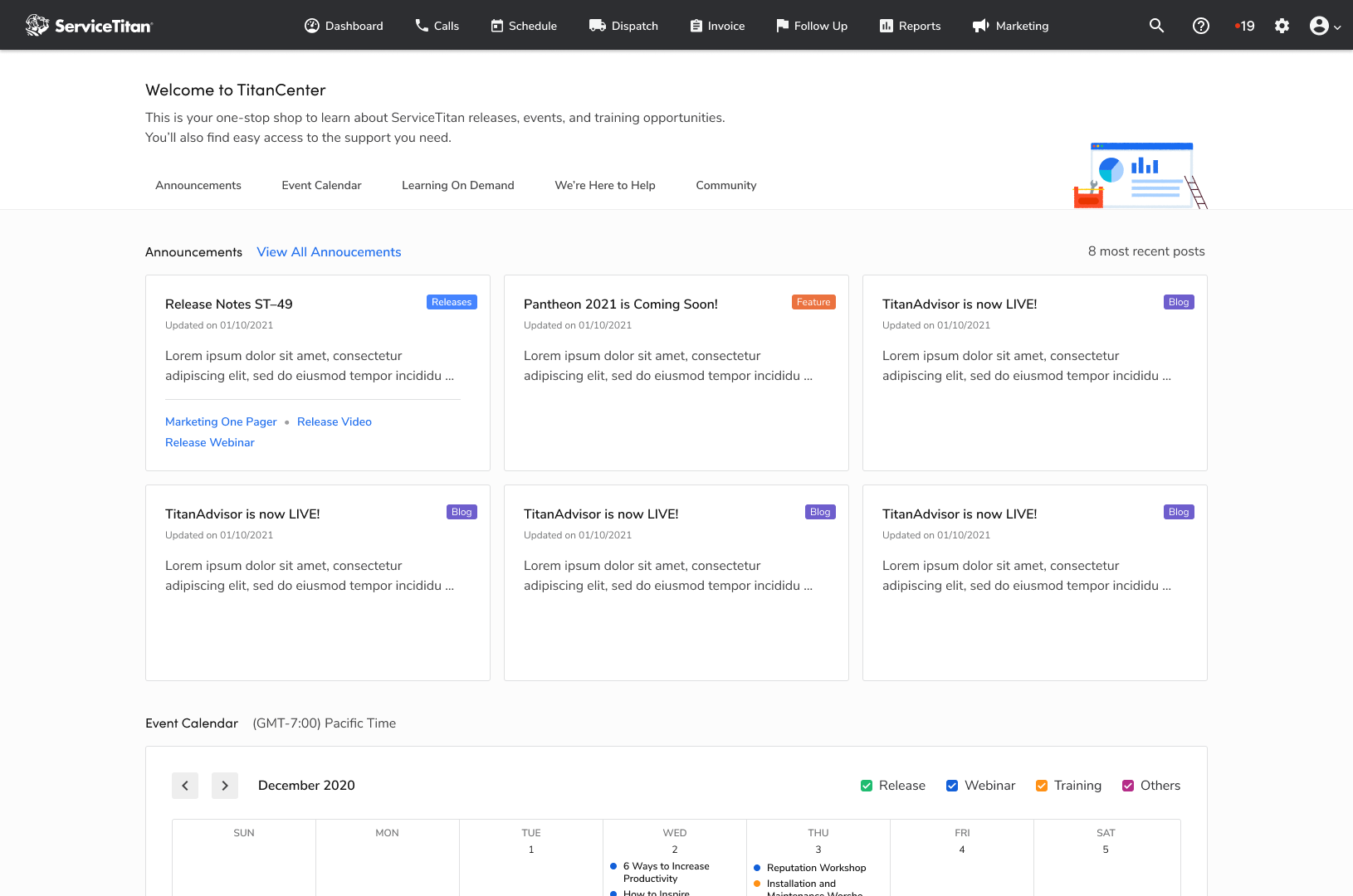
Task: Go to previous calendar month
Action: click(x=185, y=786)
